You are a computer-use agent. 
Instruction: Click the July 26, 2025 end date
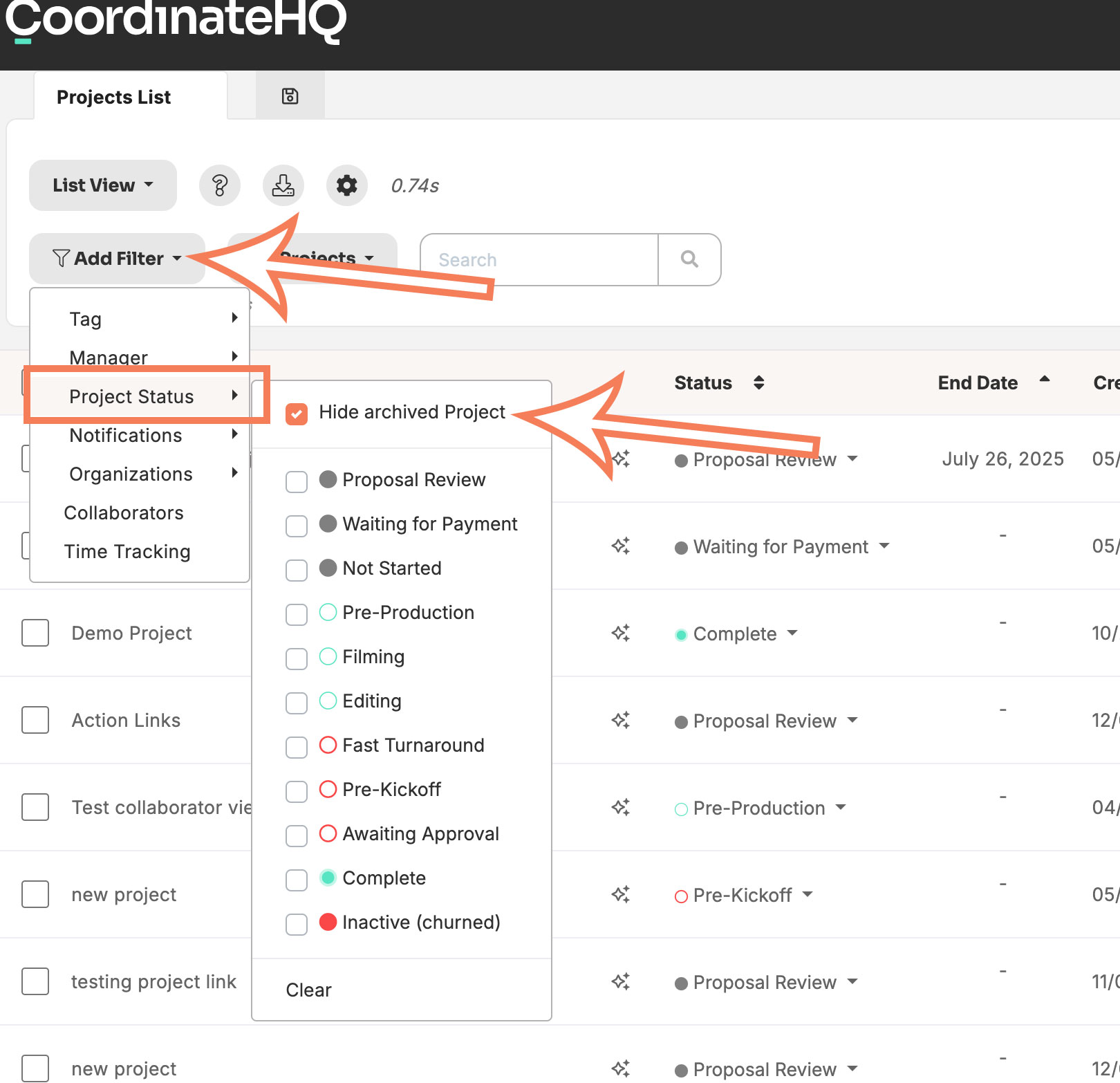click(x=1002, y=459)
